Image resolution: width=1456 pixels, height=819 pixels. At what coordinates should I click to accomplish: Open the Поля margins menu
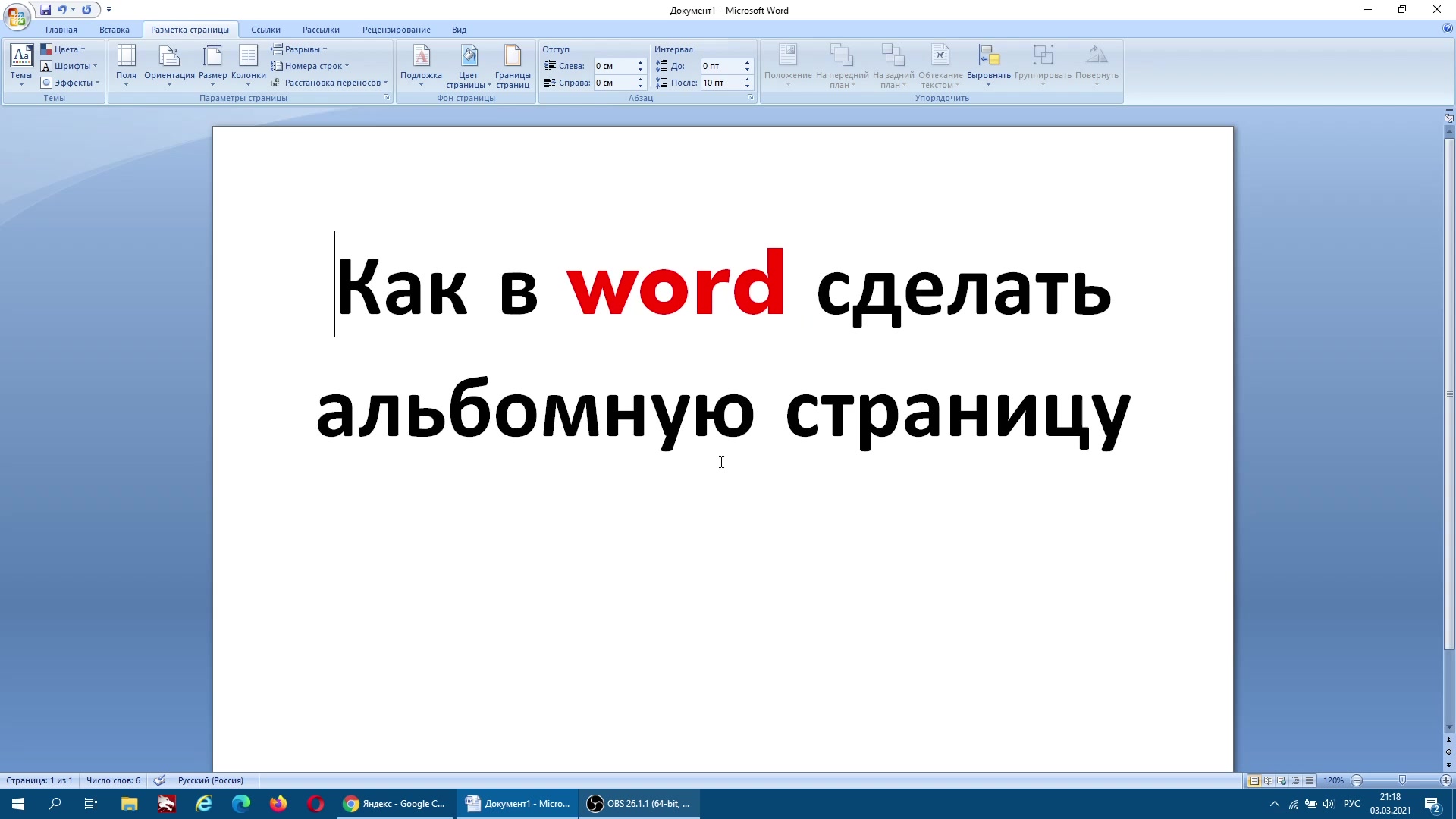tap(126, 64)
